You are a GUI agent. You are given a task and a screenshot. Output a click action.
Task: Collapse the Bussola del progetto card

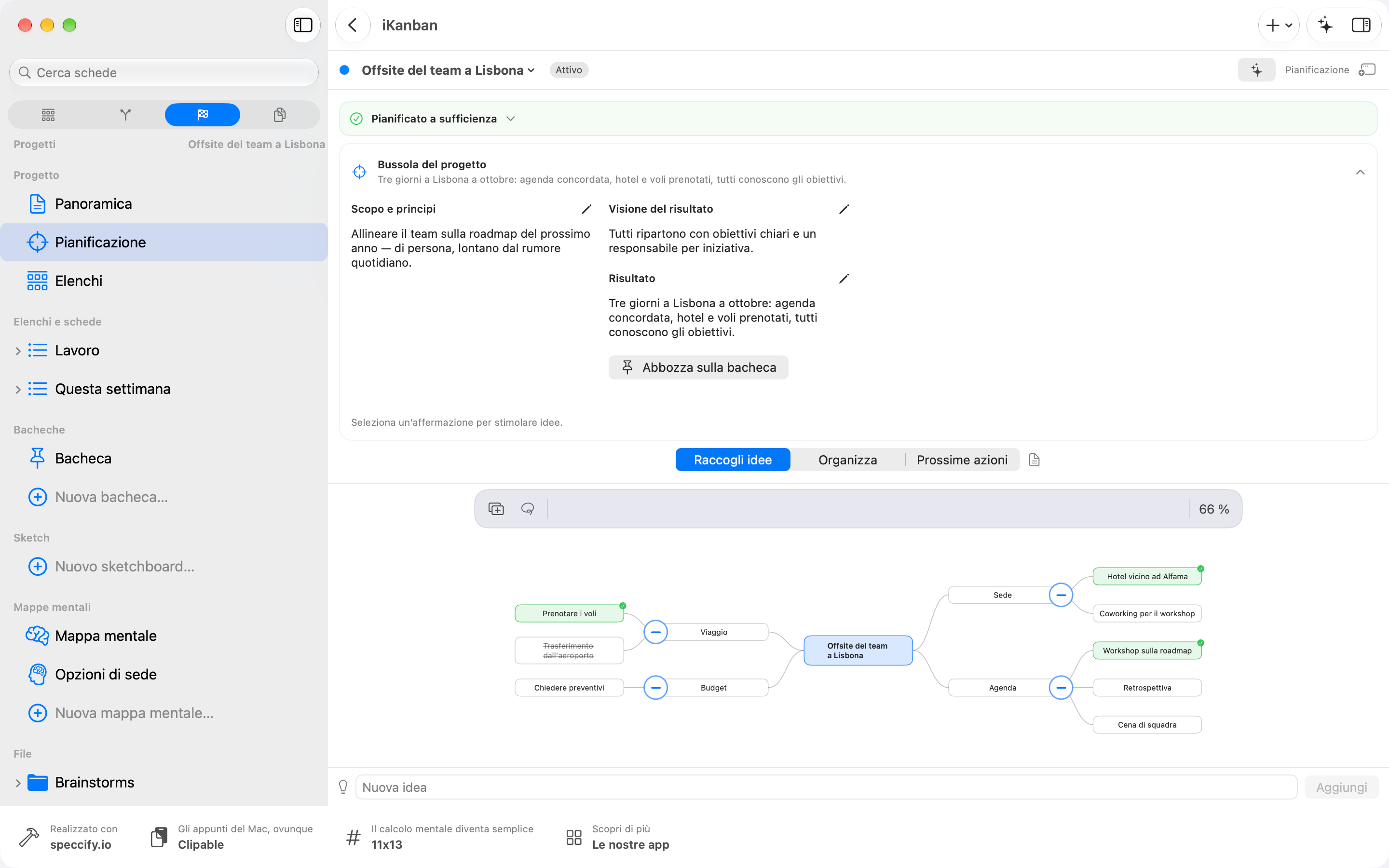1360,172
